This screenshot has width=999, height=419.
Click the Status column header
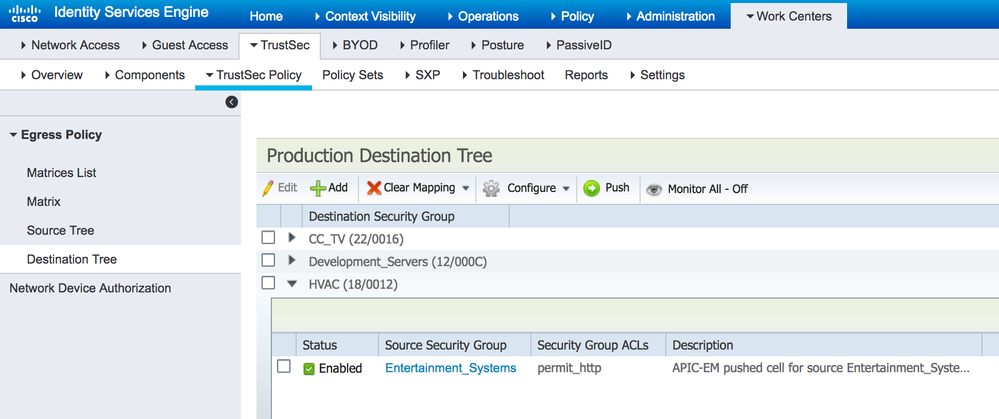click(x=337, y=345)
